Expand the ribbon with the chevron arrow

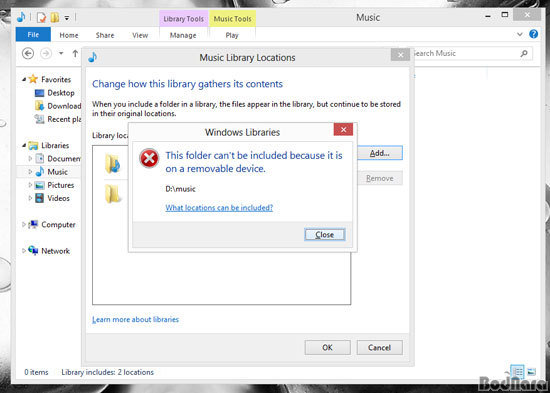coord(520,34)
